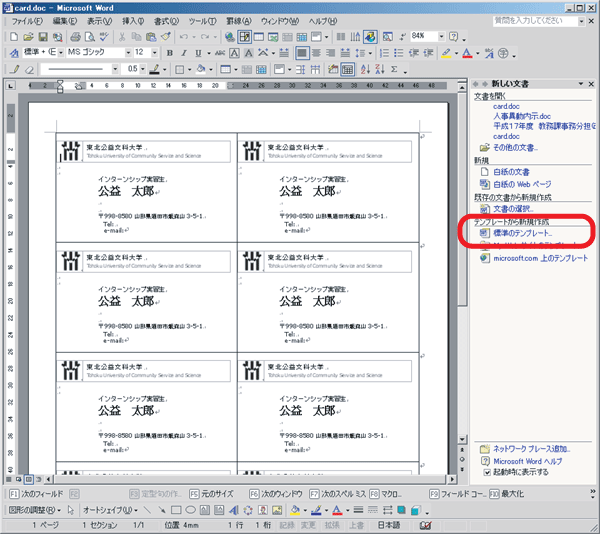Open Print Preview from the toolbar
Viewport: 600px width, 534px height.
[x=90, y=37]
